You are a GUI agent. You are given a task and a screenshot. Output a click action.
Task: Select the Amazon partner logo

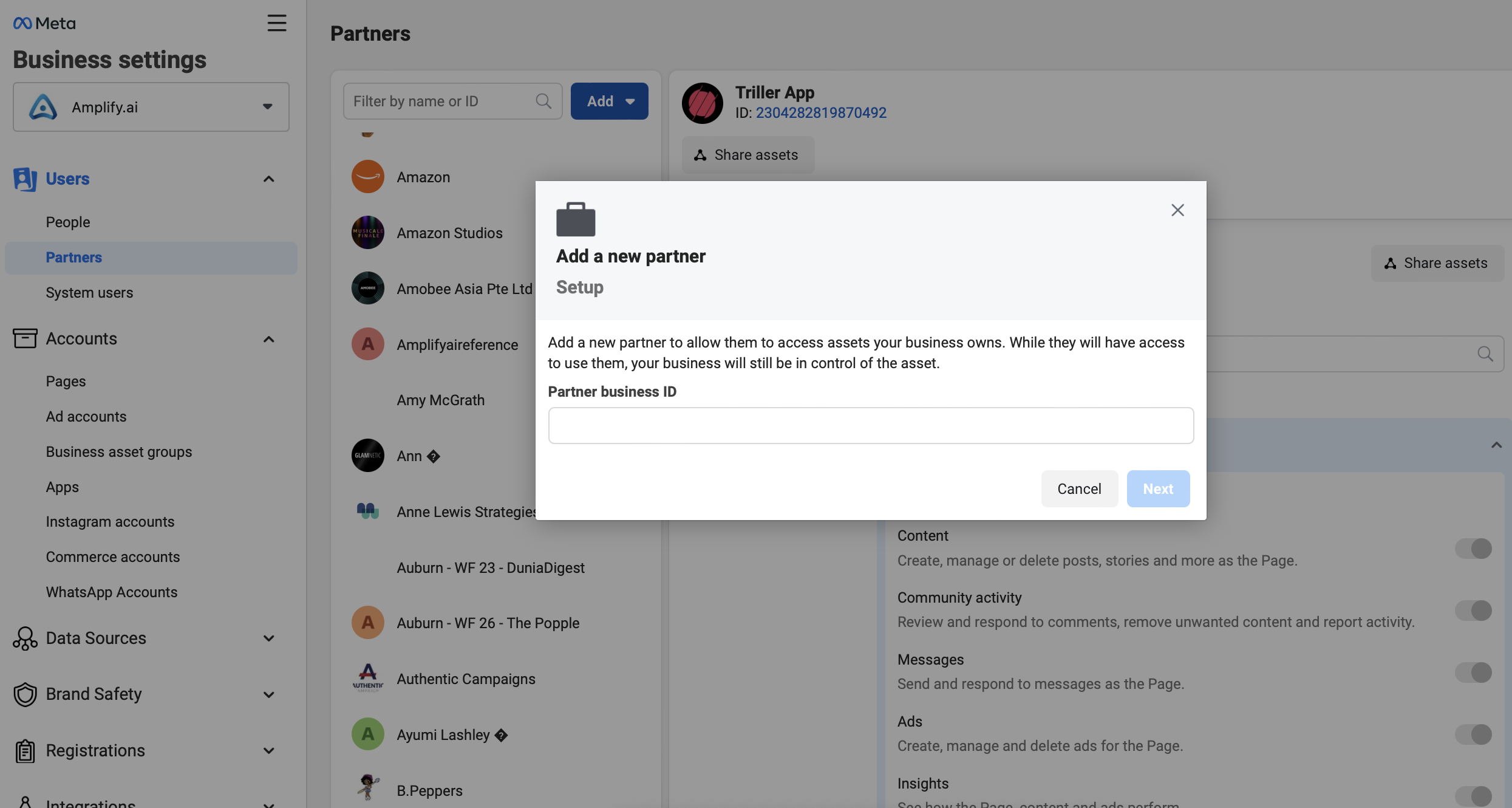367,177
